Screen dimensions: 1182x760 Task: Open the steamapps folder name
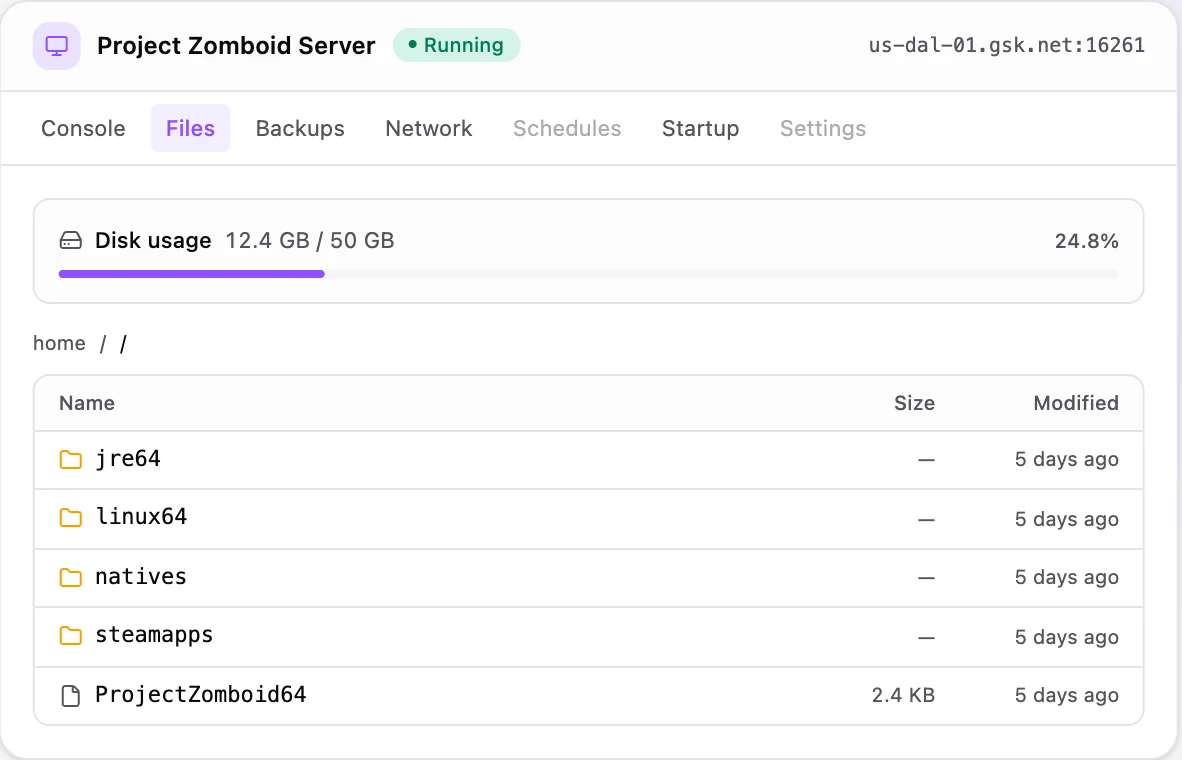(x=154, y=635)
